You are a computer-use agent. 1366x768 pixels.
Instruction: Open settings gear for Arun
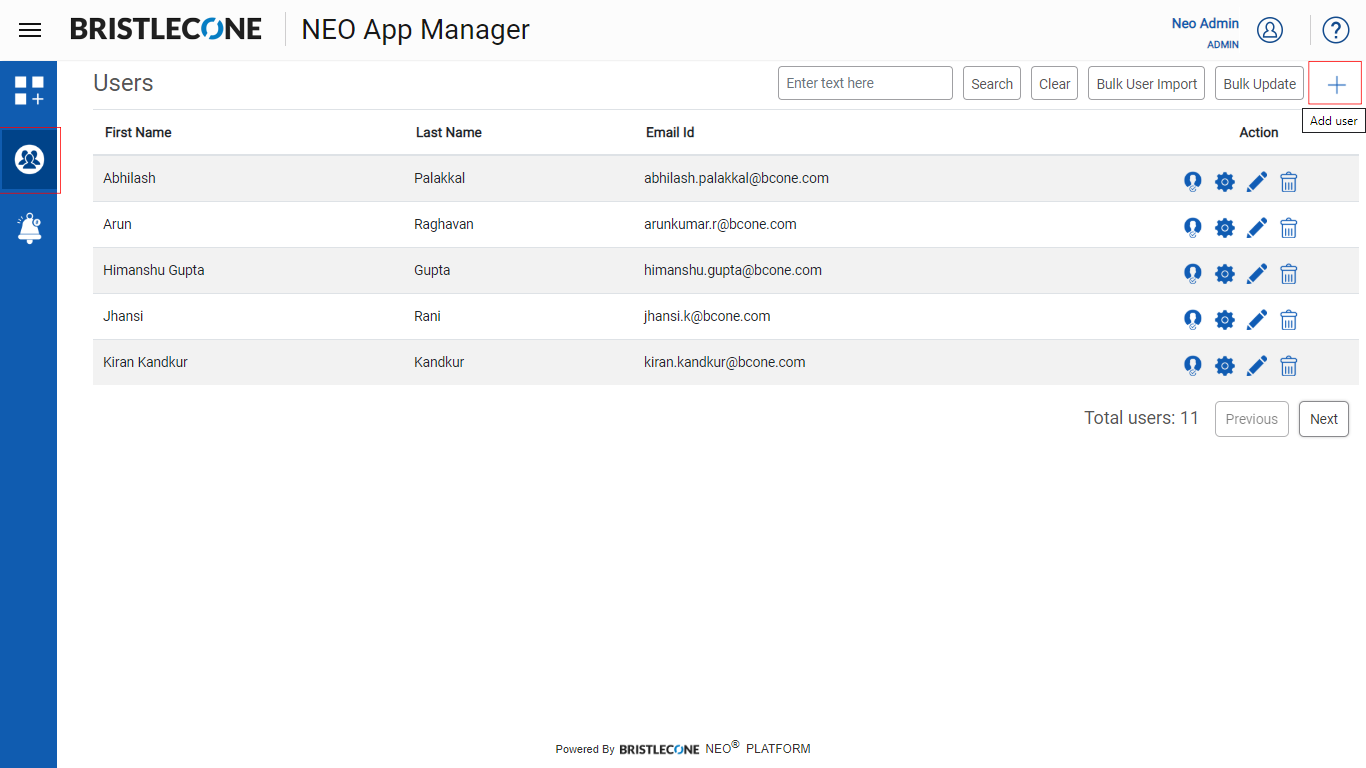tap(1224, 227)
